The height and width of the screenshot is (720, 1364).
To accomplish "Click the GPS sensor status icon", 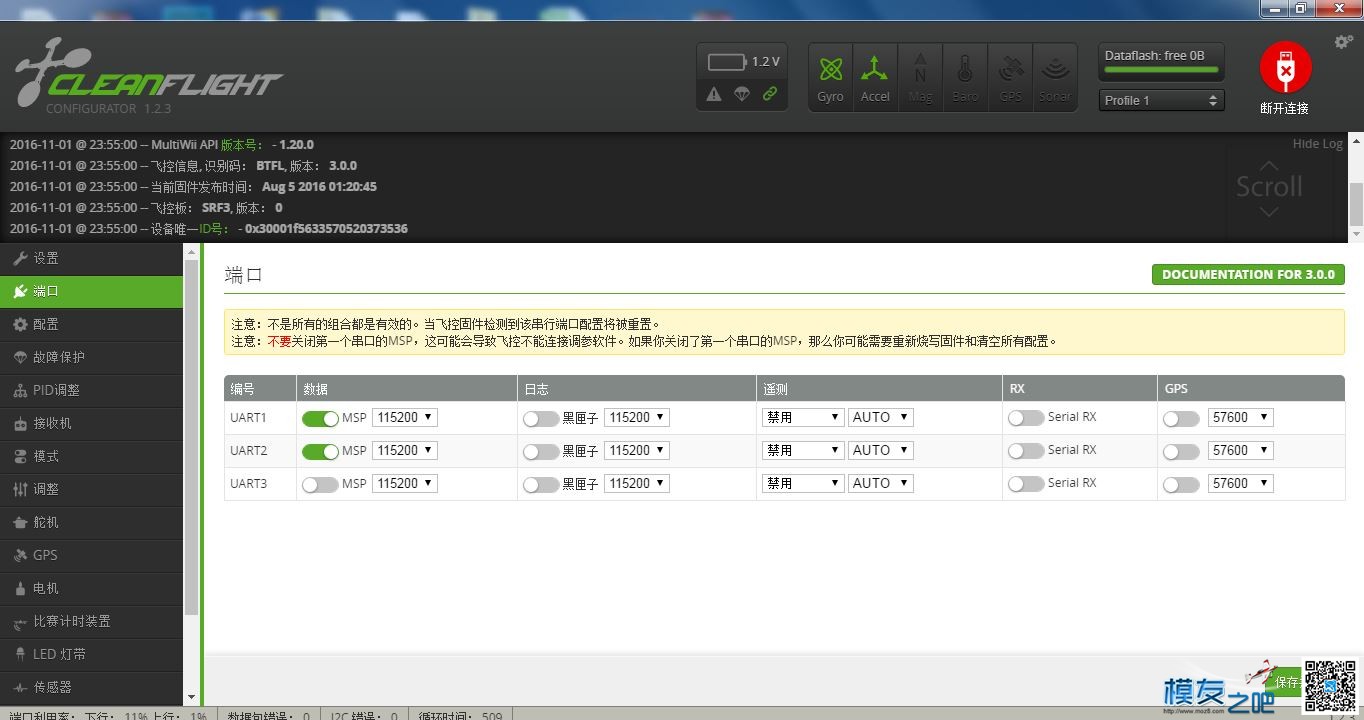I will tap(1010, 76).
